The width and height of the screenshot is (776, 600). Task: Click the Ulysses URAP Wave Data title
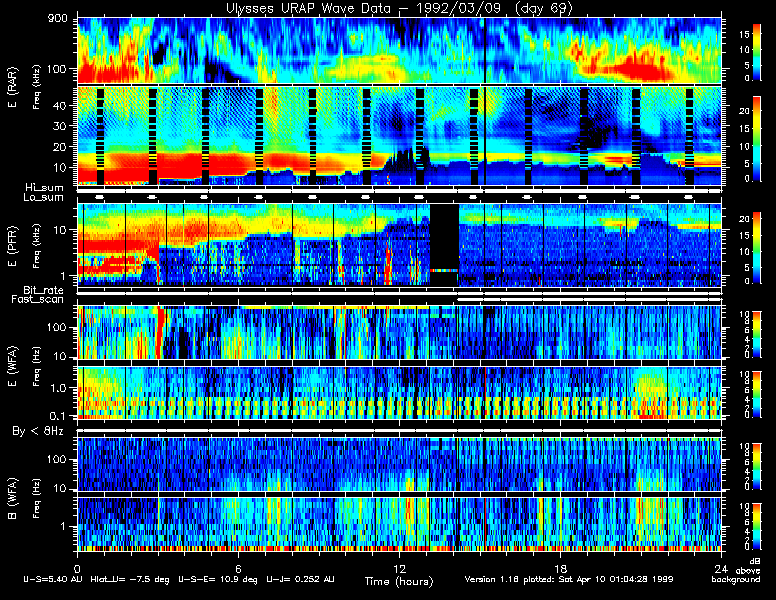pos(399,8)
